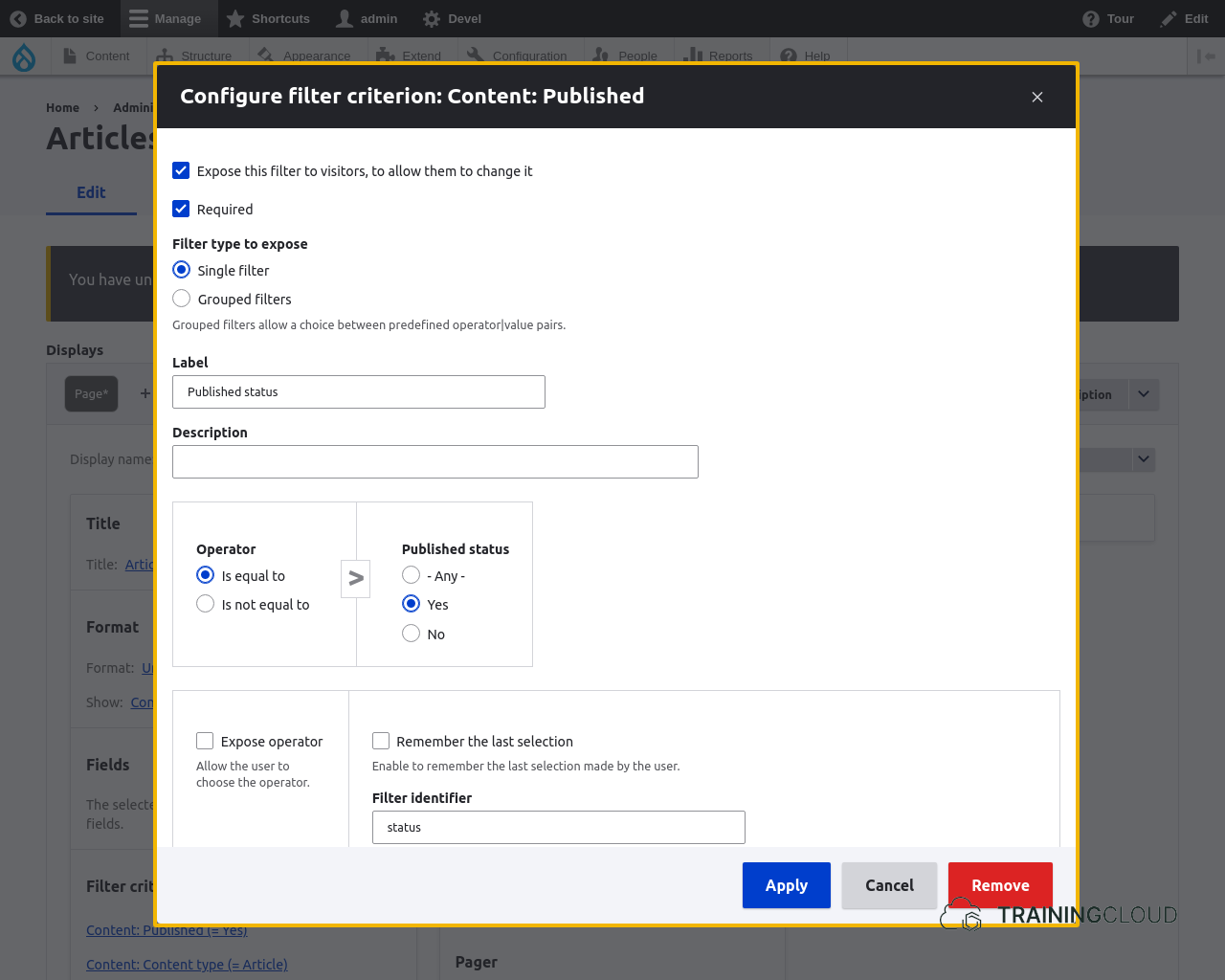Expand the Display name row dropdown arrow

coord(1144,459)
